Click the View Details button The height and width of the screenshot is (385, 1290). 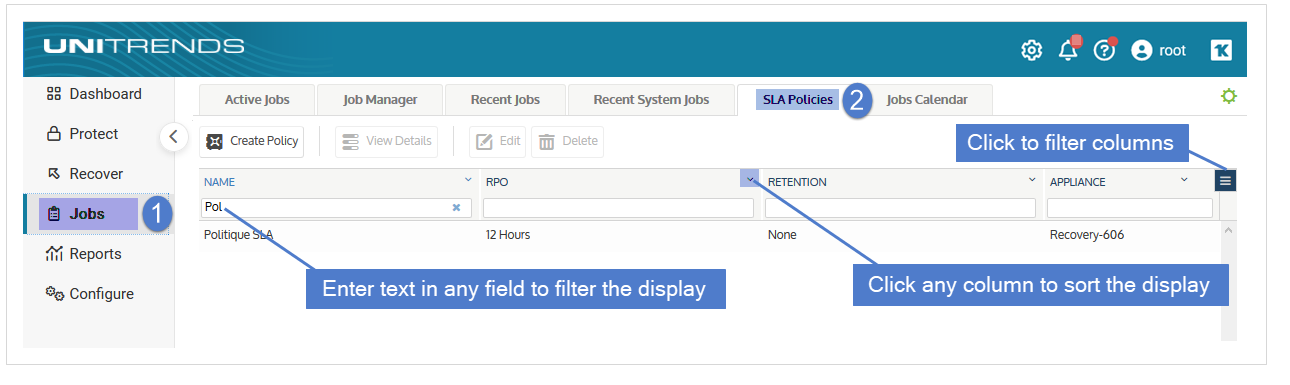coord(386,141)
